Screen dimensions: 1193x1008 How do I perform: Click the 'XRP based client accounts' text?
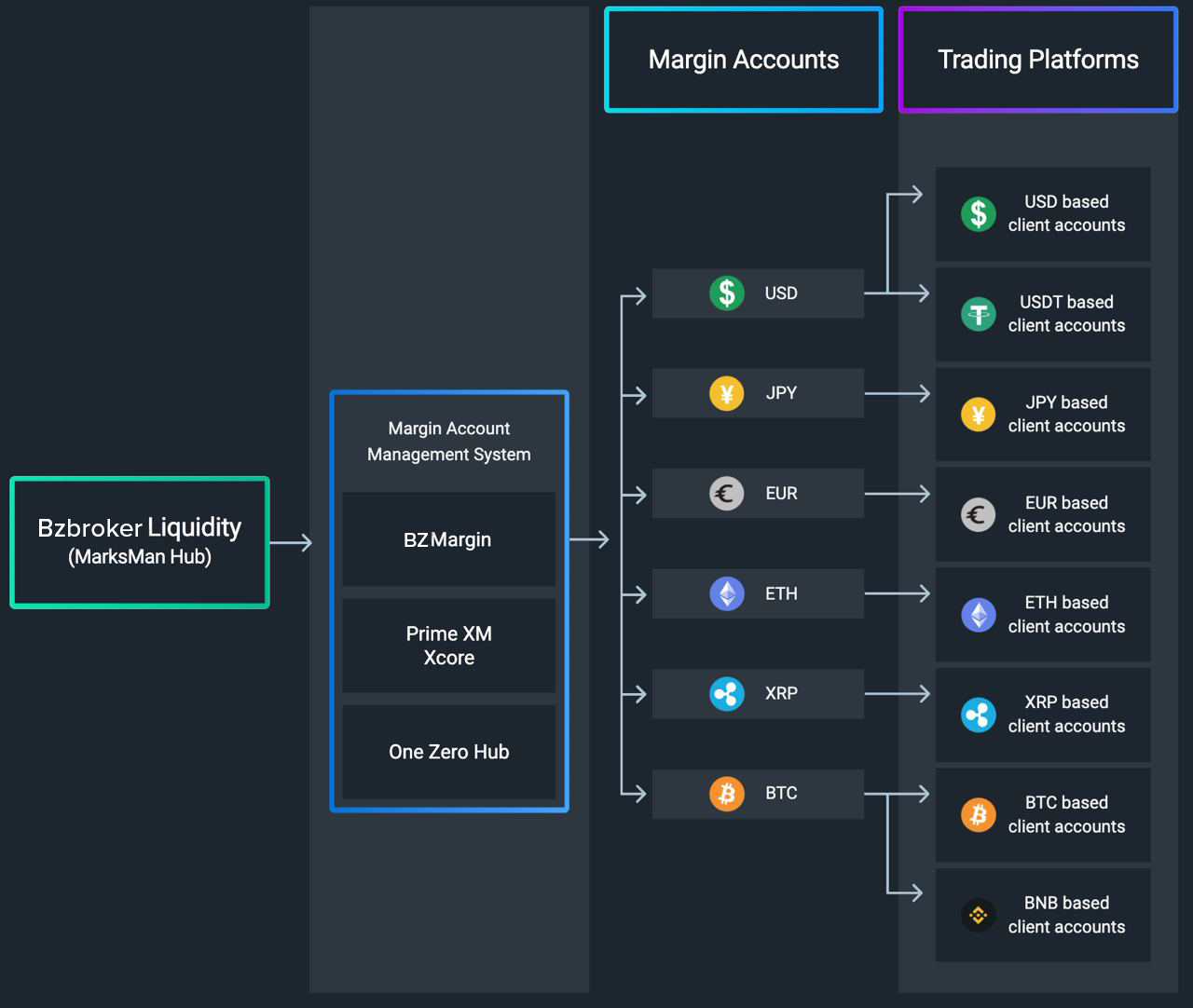1067,715
